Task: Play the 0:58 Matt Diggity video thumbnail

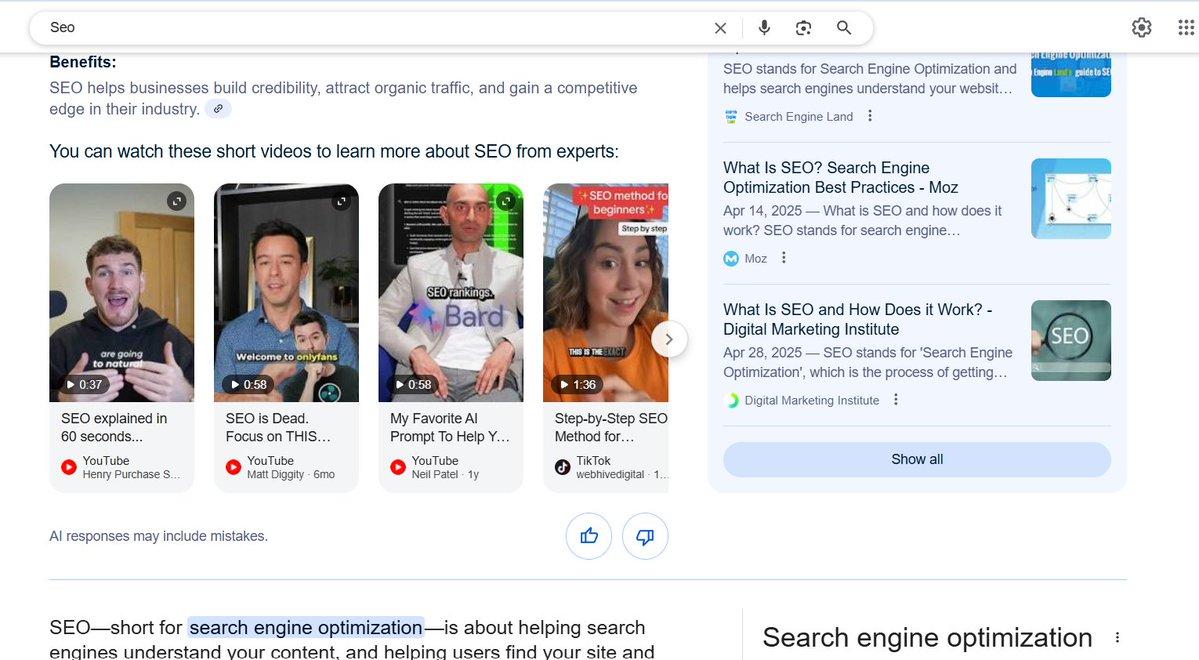Action: point(286,292)
